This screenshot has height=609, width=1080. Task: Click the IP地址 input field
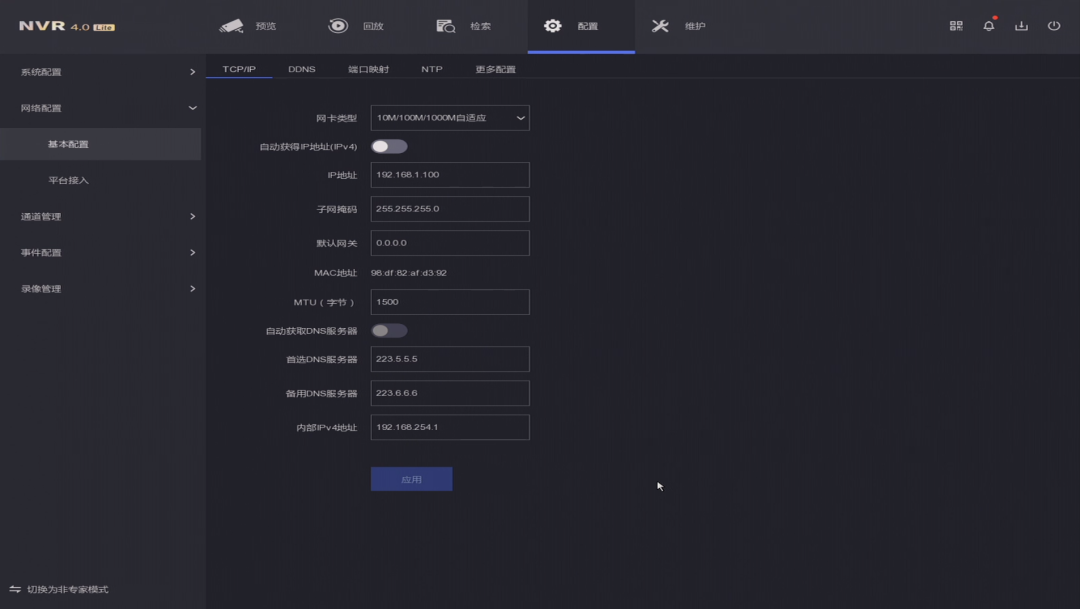point(449,174)
